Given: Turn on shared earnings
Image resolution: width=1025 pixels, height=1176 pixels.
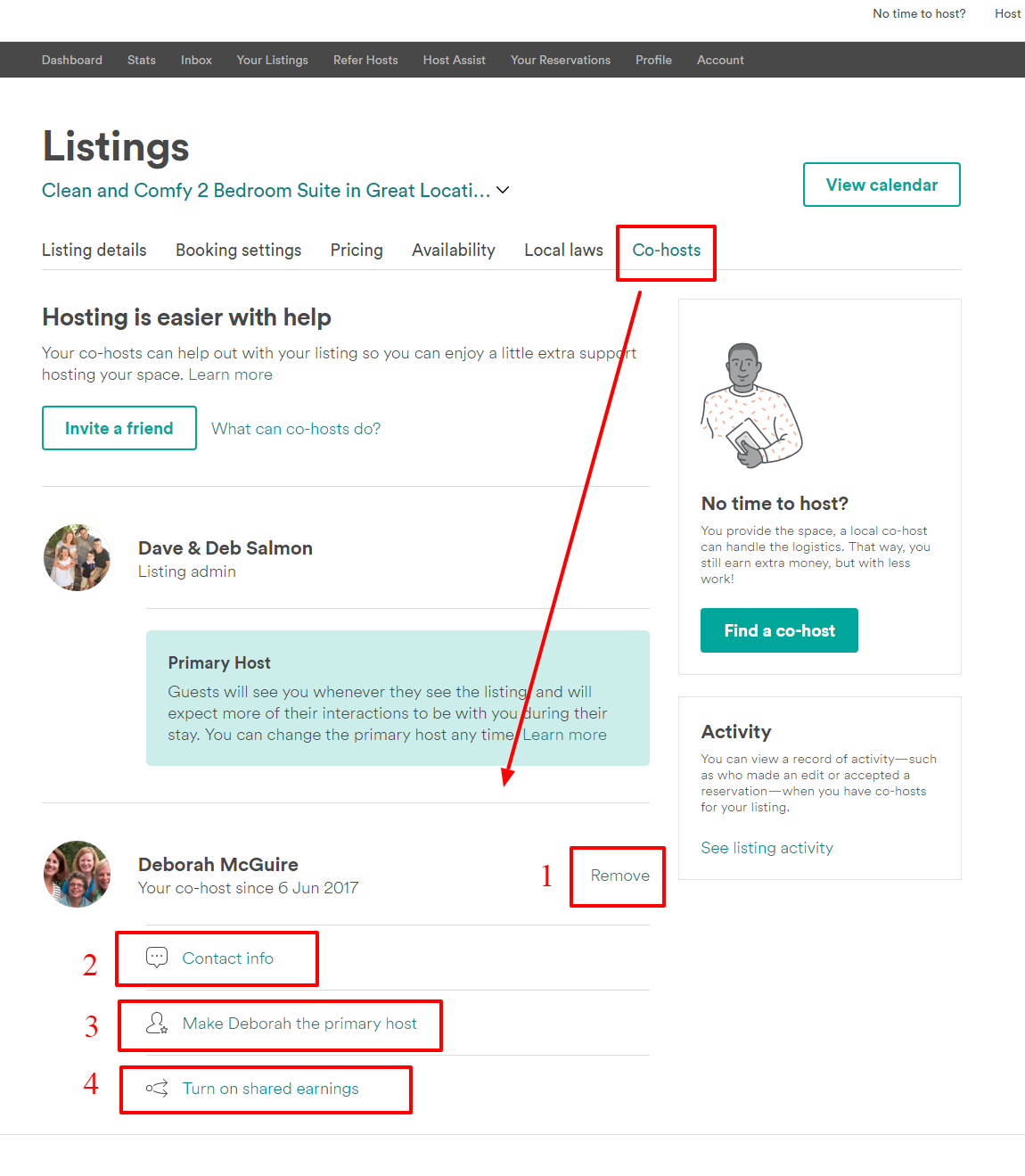Looking at the screenshot, I should point(270,1089).
